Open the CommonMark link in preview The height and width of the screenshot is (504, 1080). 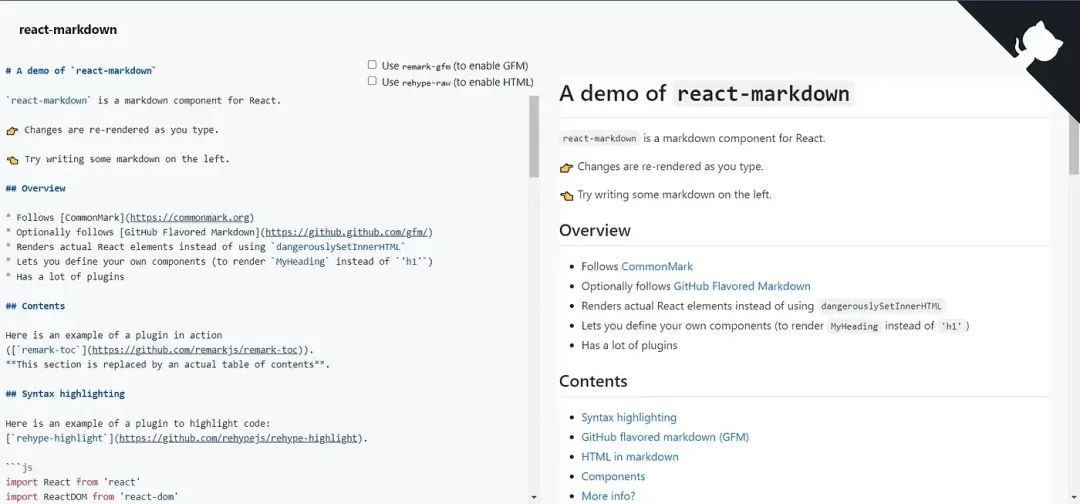pyautogui.click(x=657, y=266)
